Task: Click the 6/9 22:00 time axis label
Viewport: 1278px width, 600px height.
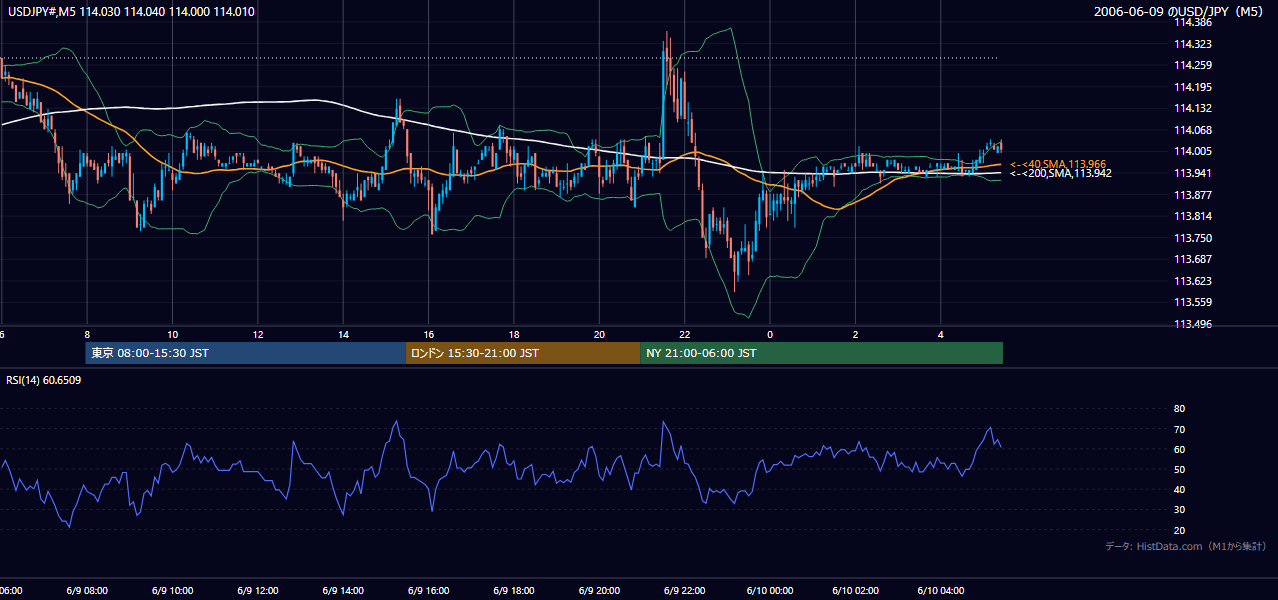Action: (x=684, y=591)
